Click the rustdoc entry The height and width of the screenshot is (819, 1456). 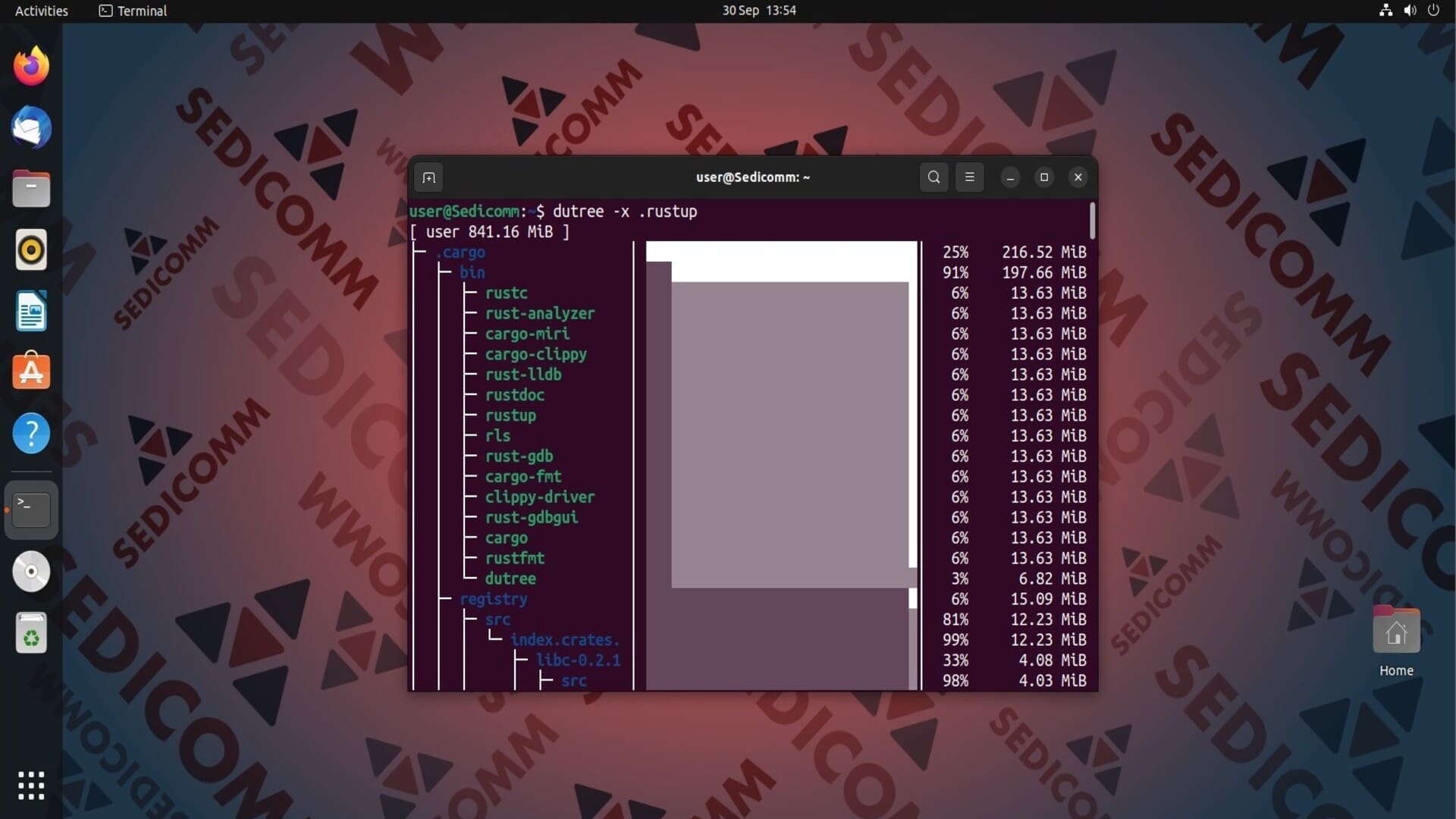[514, 395]
